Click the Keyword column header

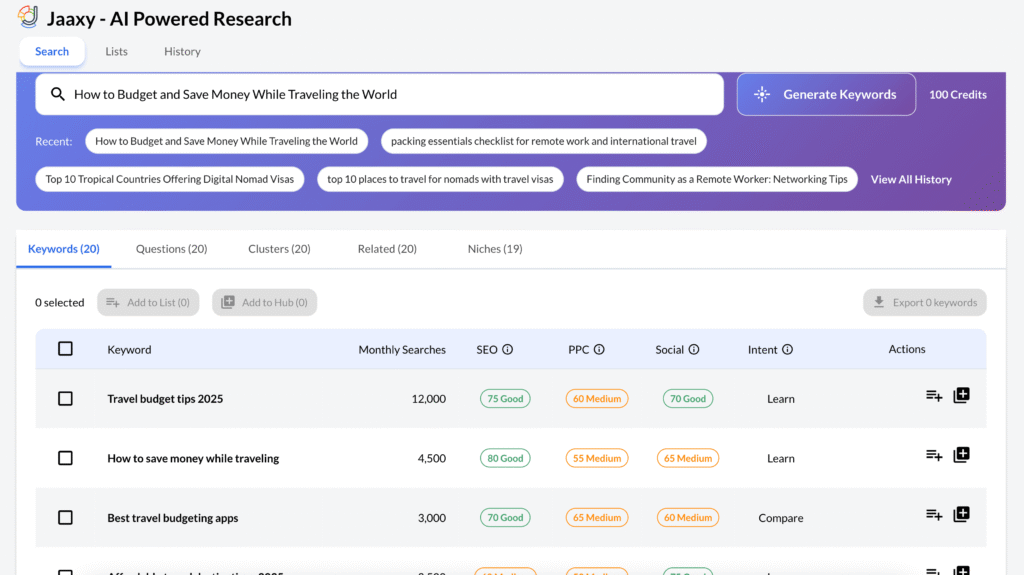coord(129,350)
